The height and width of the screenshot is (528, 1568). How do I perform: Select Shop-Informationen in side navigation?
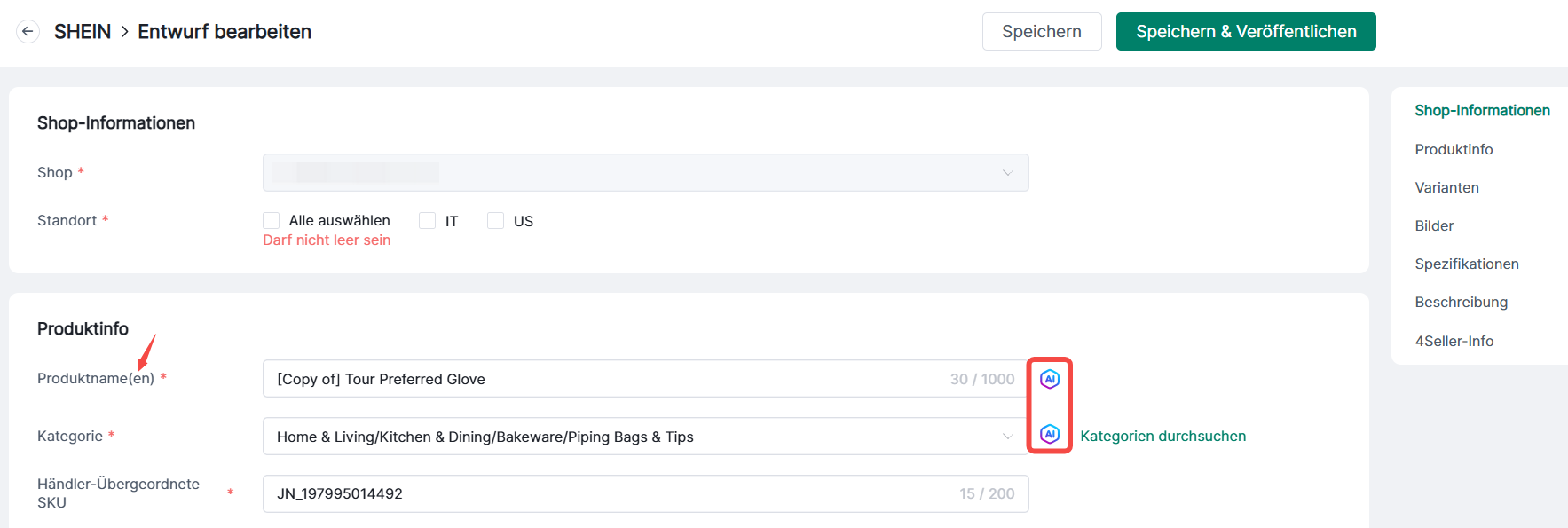coord(1482,110)
